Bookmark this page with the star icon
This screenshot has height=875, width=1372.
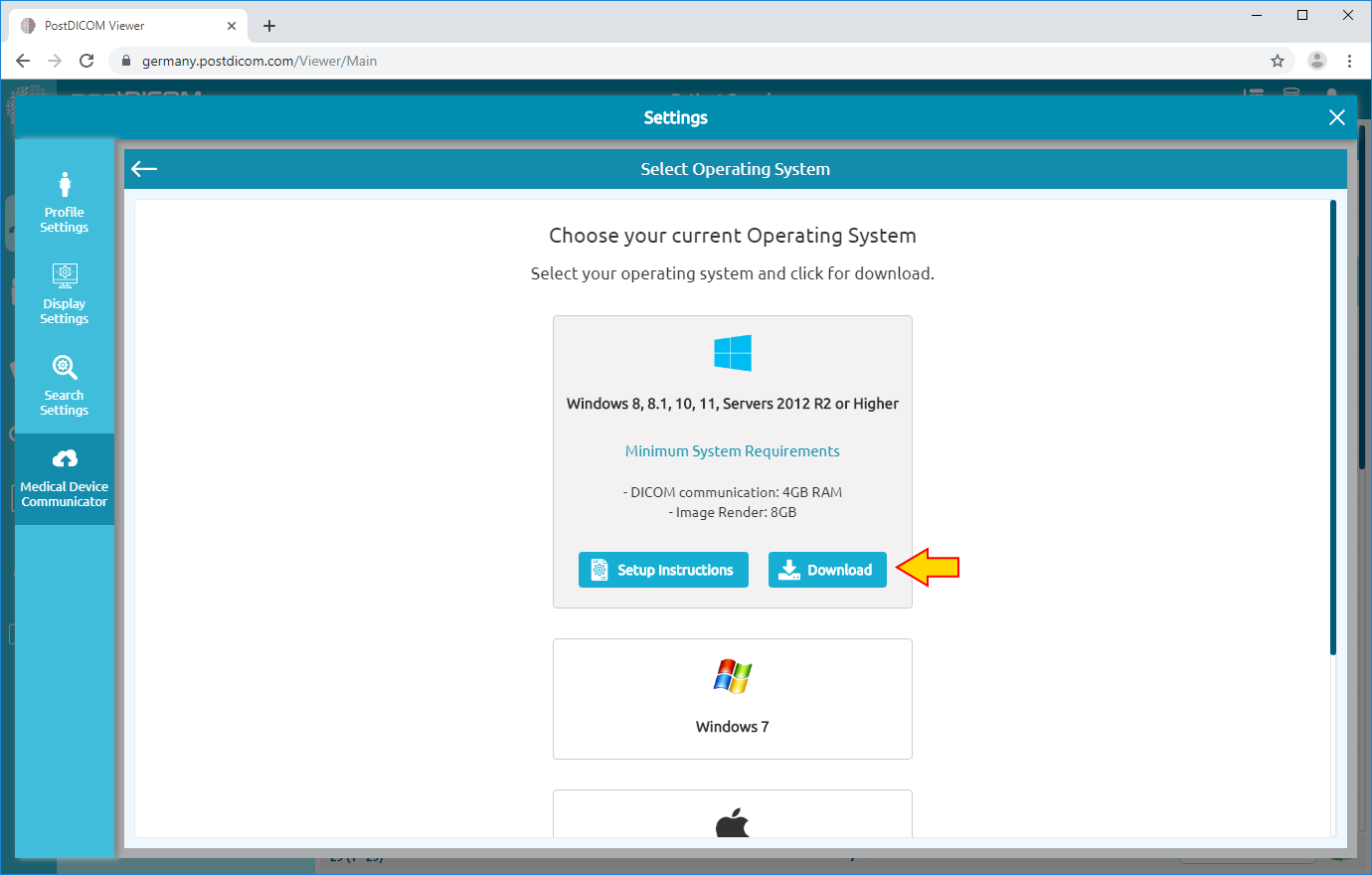[1278, 61]
